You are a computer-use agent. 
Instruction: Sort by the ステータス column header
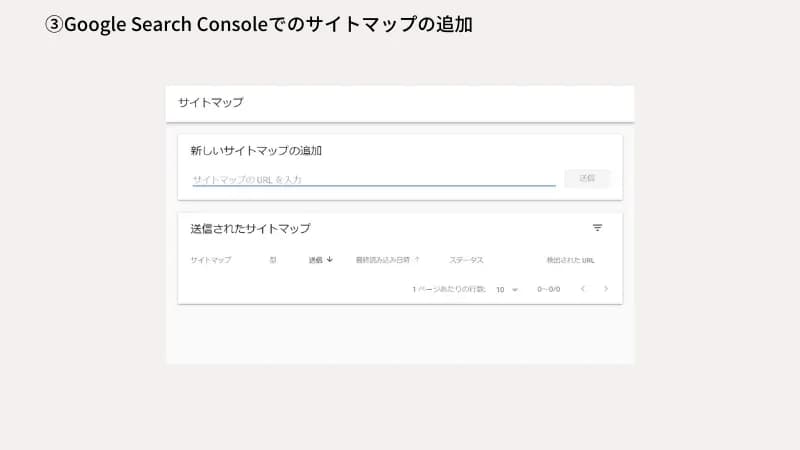click(466, 260)
